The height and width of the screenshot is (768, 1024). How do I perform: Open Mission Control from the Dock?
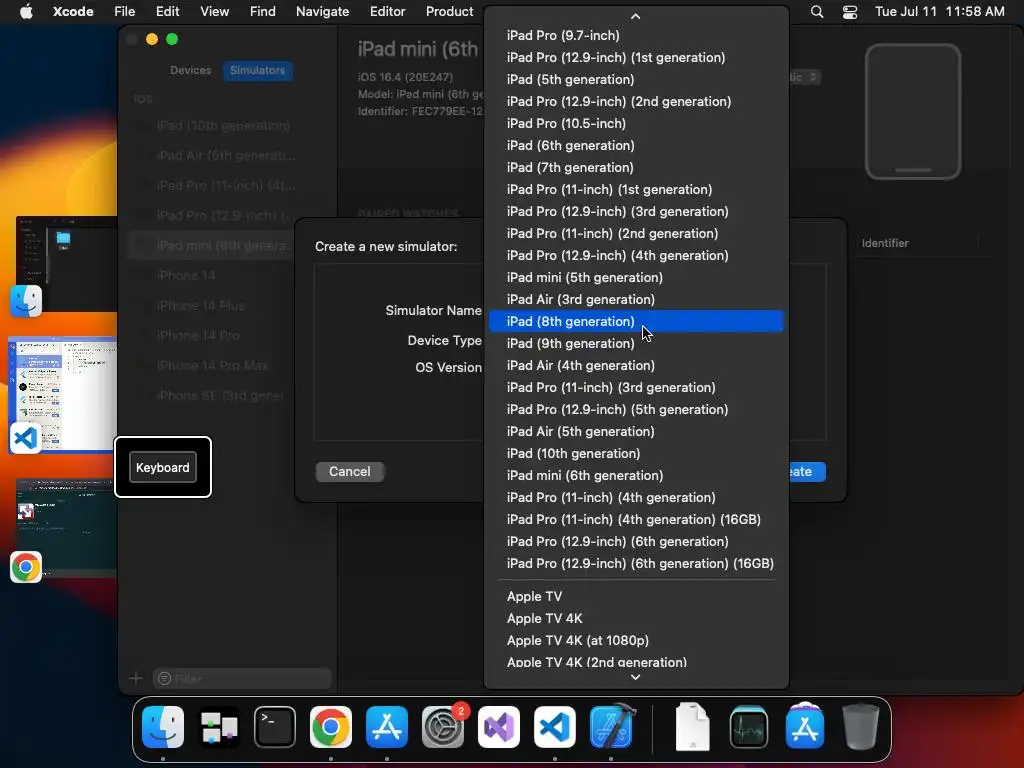pos(219,727)
